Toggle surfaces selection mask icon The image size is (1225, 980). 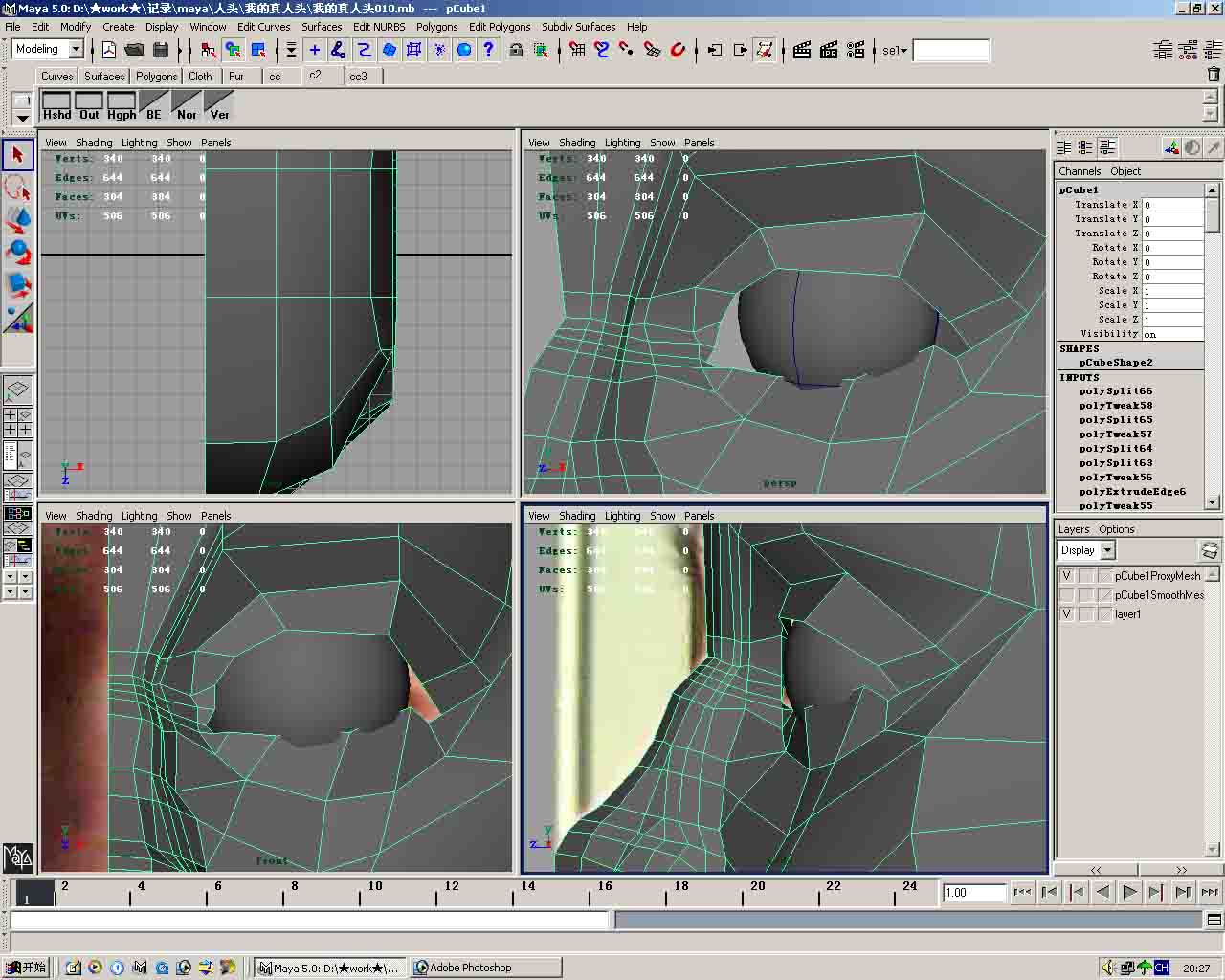389,50
